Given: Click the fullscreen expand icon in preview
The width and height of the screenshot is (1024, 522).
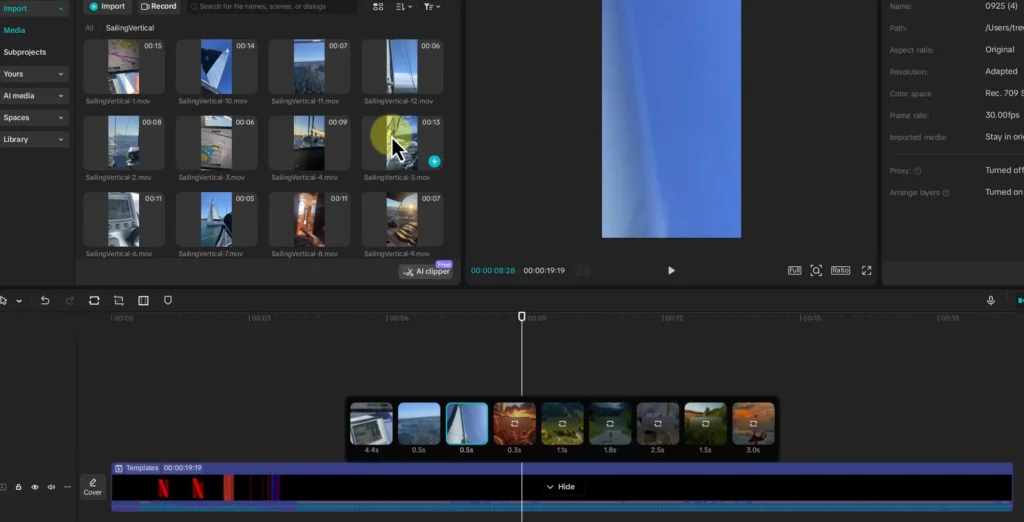Looking at the screenshot, I should (x=867, y=270).
